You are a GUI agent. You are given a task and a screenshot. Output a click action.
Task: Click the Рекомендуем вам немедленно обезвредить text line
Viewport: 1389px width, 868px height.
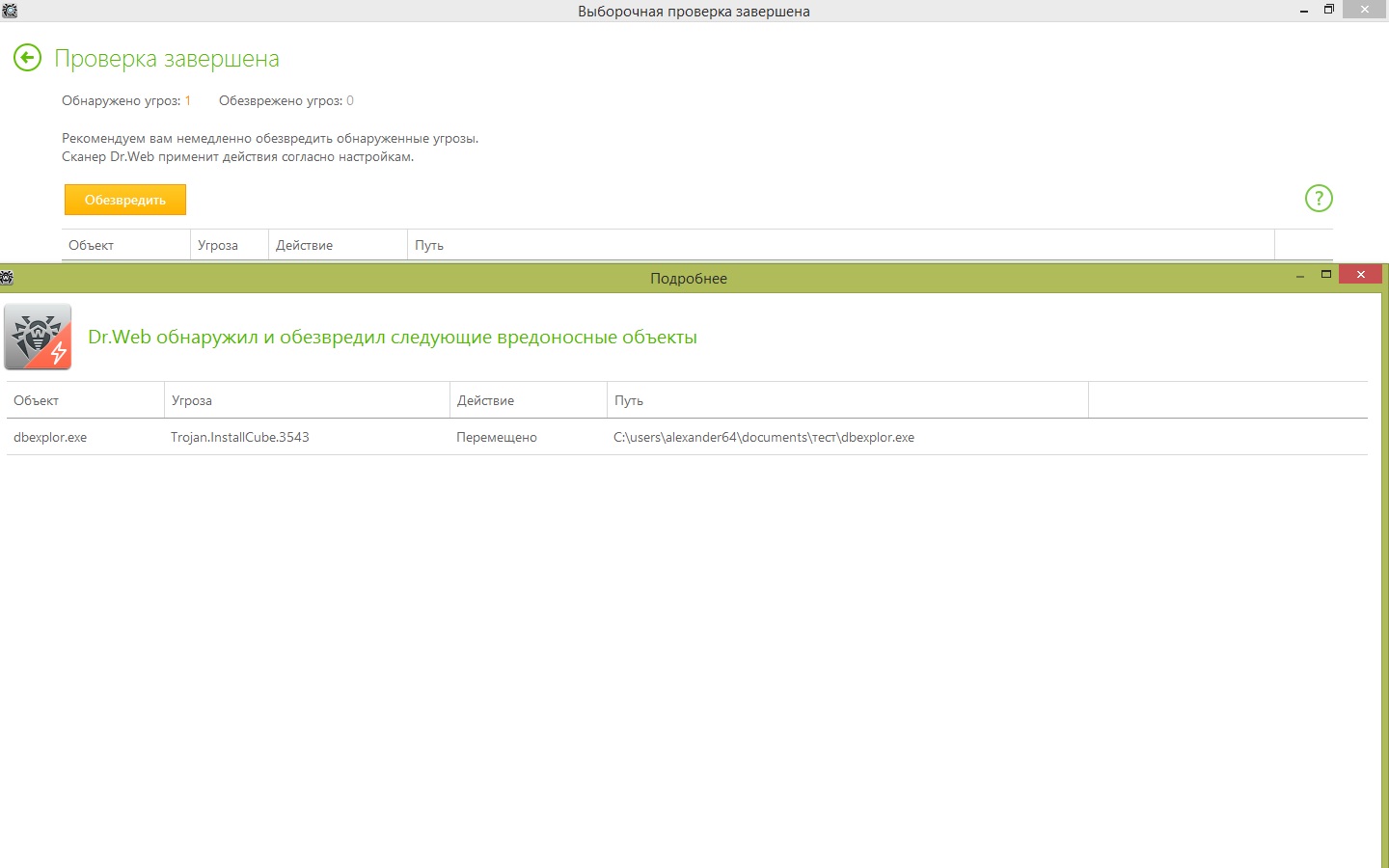[x=270, y=138]
